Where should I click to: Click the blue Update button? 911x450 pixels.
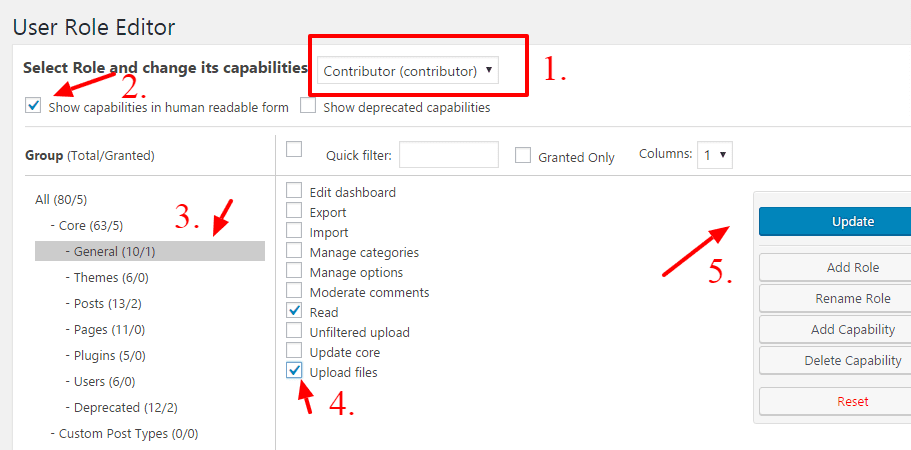pos(835,221)
